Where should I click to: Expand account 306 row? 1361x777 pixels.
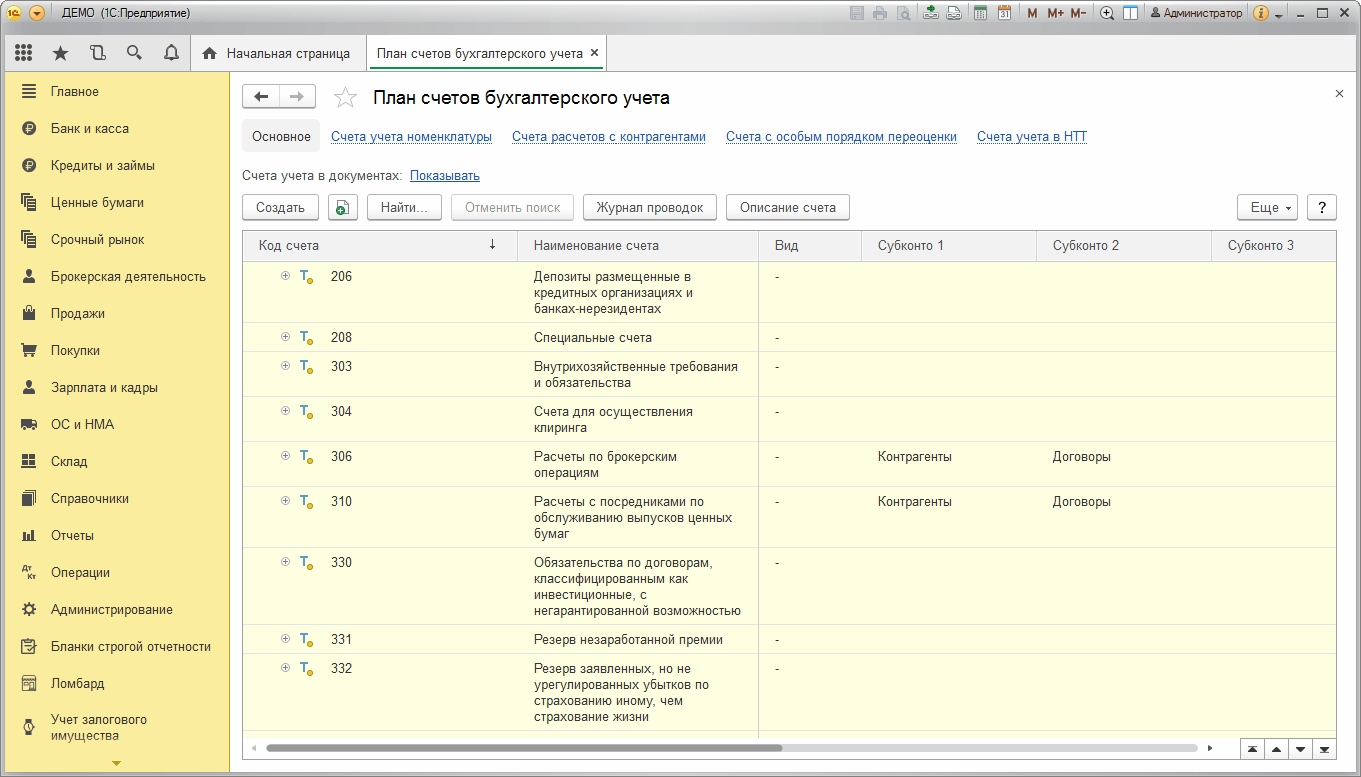click(x=285, y=456)
